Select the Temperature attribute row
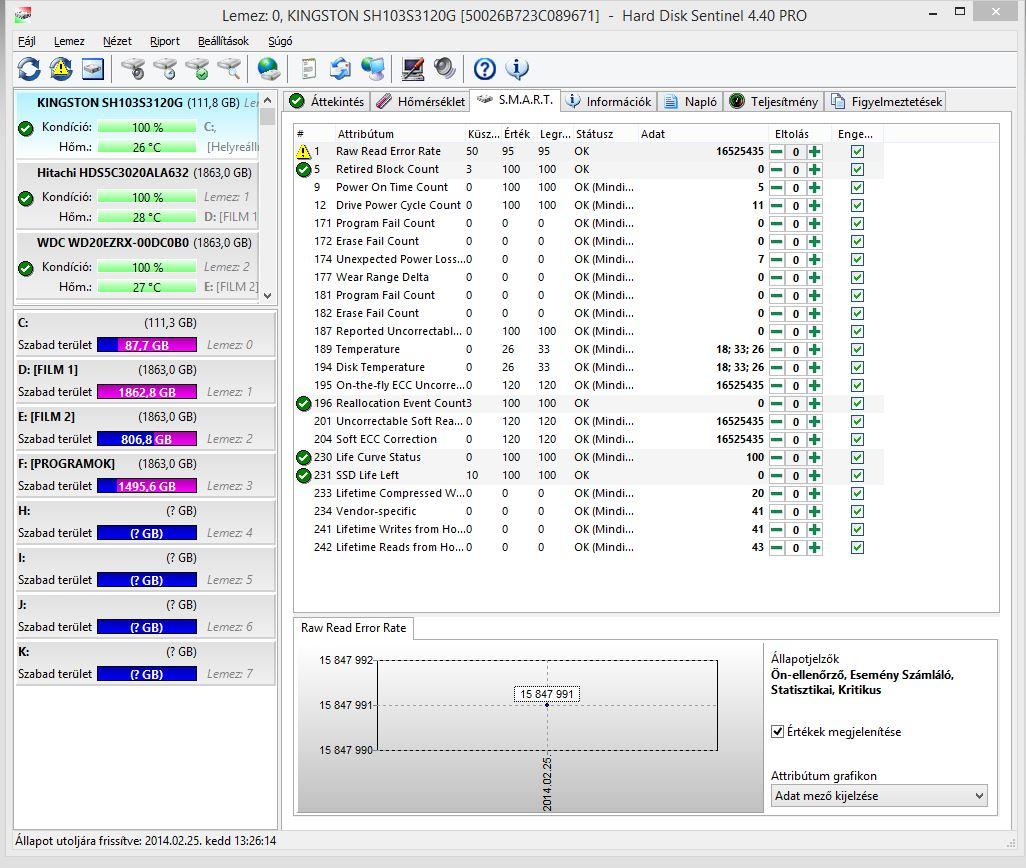1026x868 pixels. 367,350
